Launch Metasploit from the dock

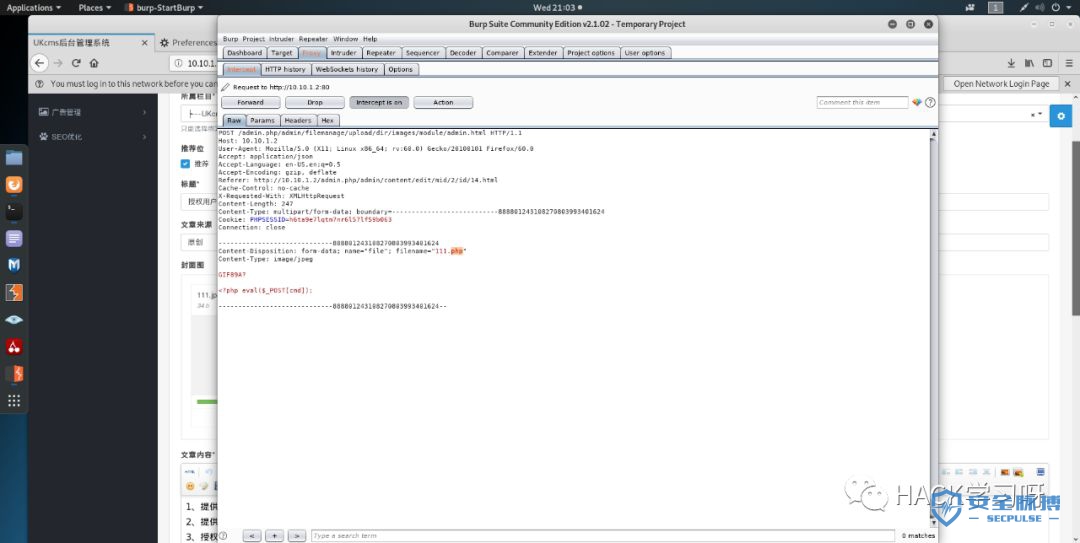pyautogui.click(x=14, y=265)
